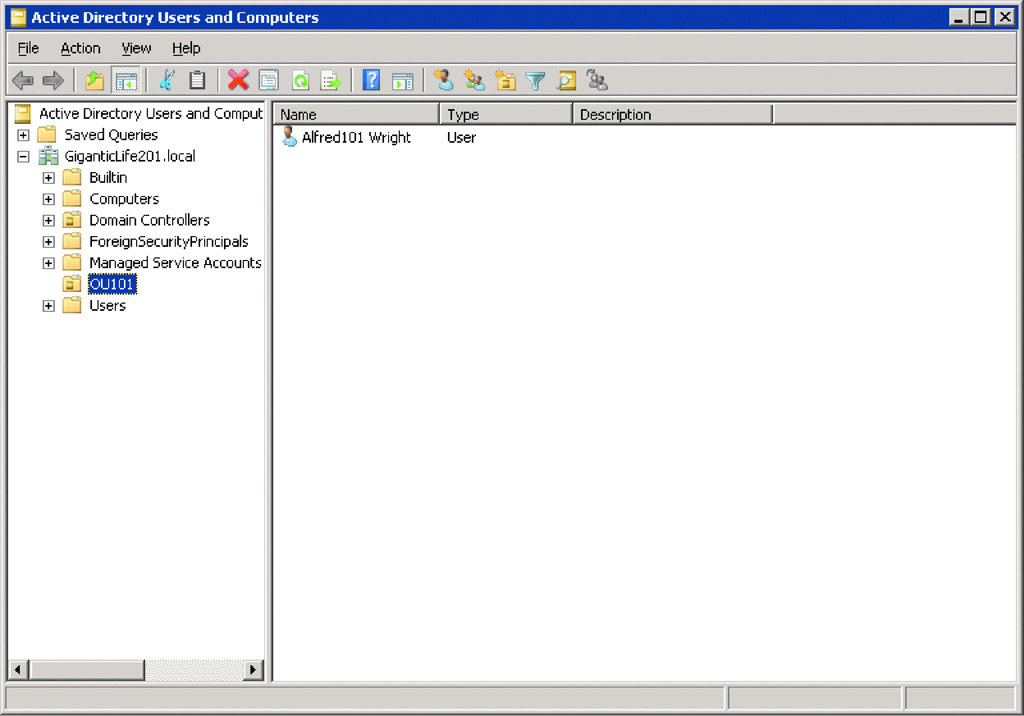Click tree pane left scroll arrow
This screenshot has width=1024, height=716.
pyautogui.click(x=18, y=670)
